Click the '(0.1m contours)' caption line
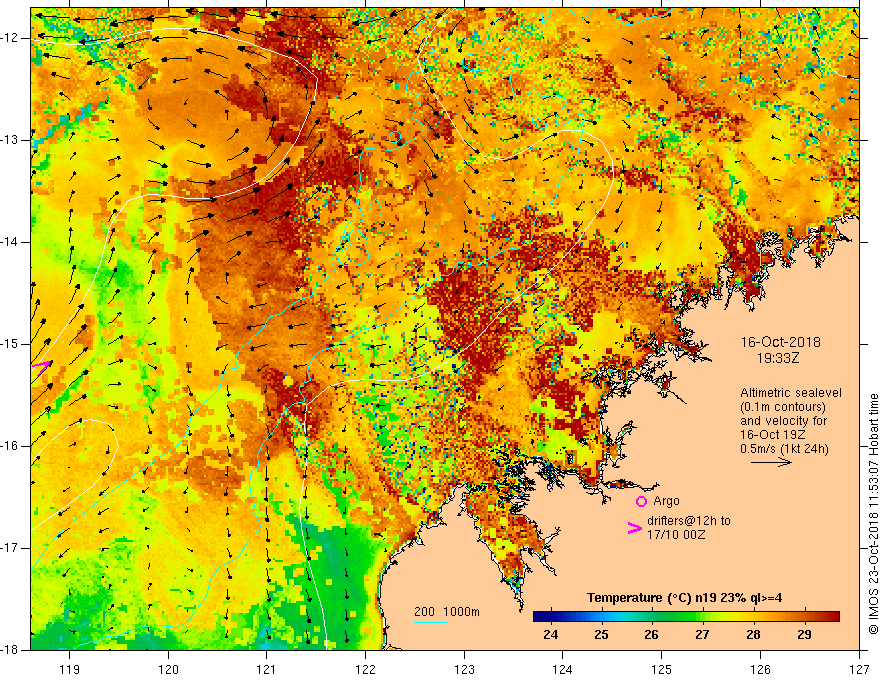This screenshot has width=880, height=680. click(x=783, y=407)
